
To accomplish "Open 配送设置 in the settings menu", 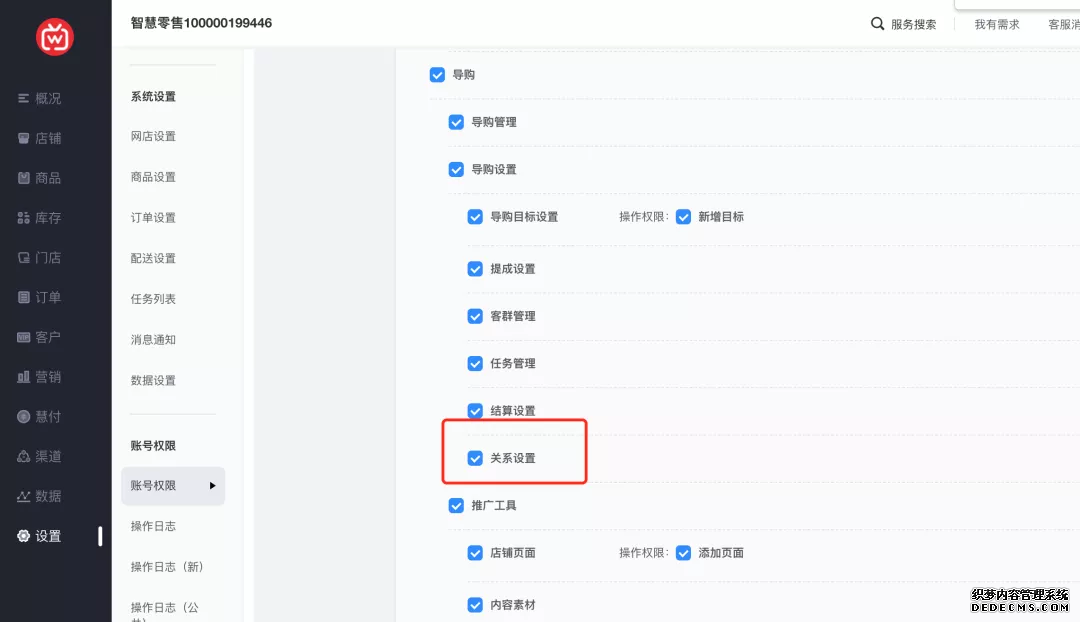I will (153, 258).
